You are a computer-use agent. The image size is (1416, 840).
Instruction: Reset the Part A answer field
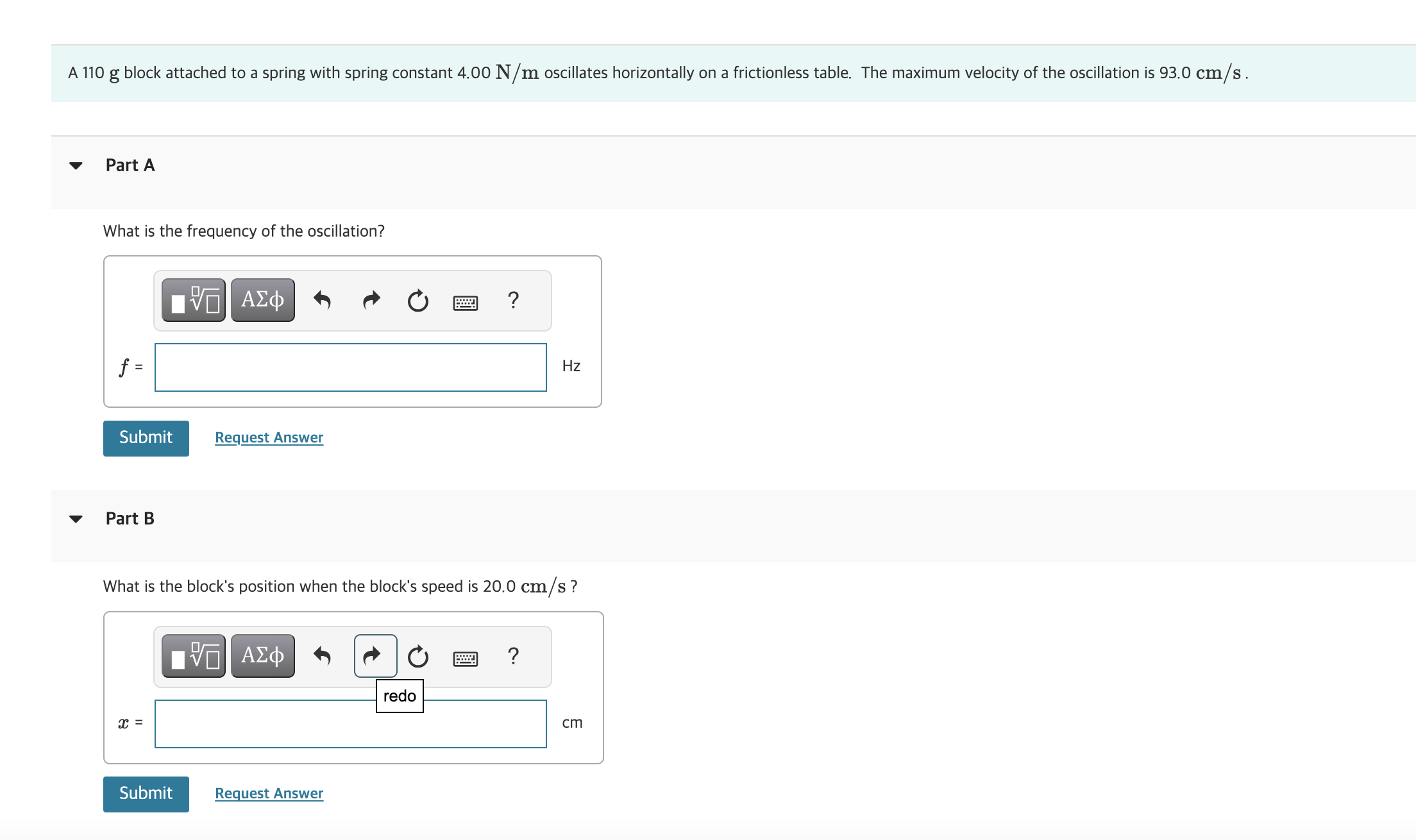tap(418, 300)
